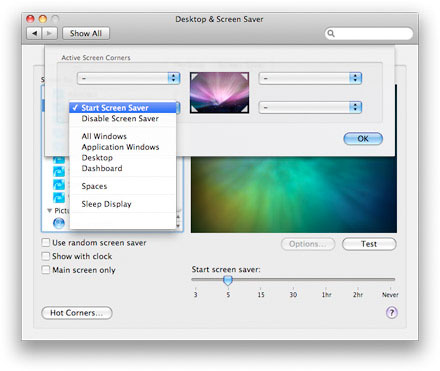The height and width of the screenshot is (371, 440).
Task: Choose Spaces in the corner menu
Action: (123, 186)
